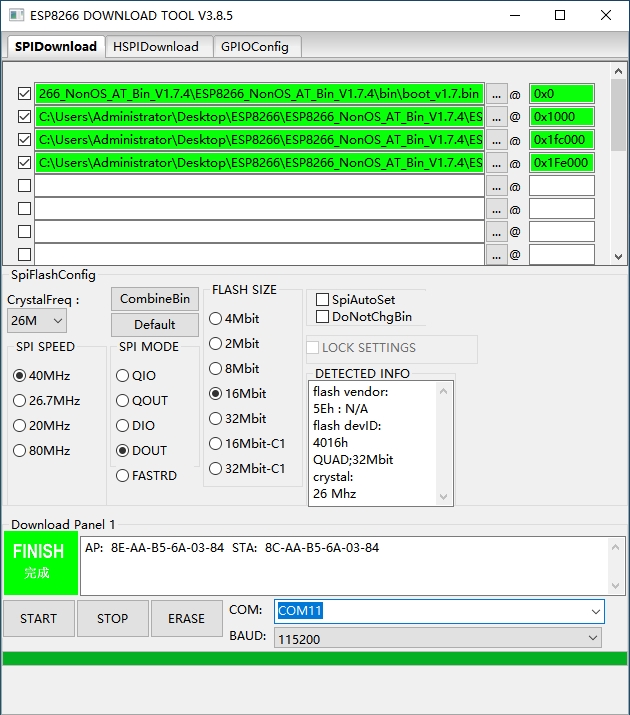Select 20MHz SPI speed
The height and width of the screenshot is (715, 630).
click(19, 425)
